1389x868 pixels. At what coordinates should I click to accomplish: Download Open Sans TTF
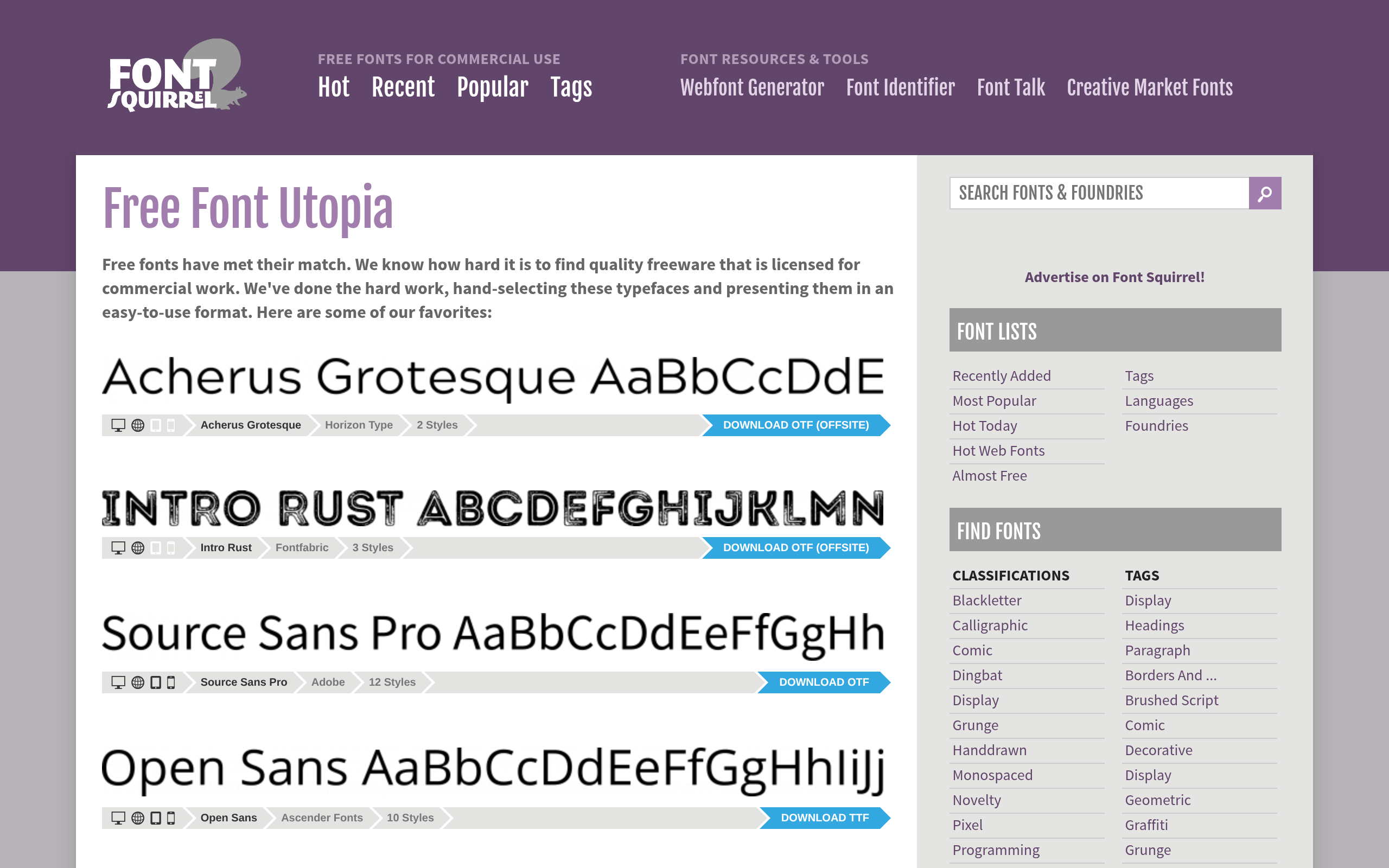coord(825,818)
